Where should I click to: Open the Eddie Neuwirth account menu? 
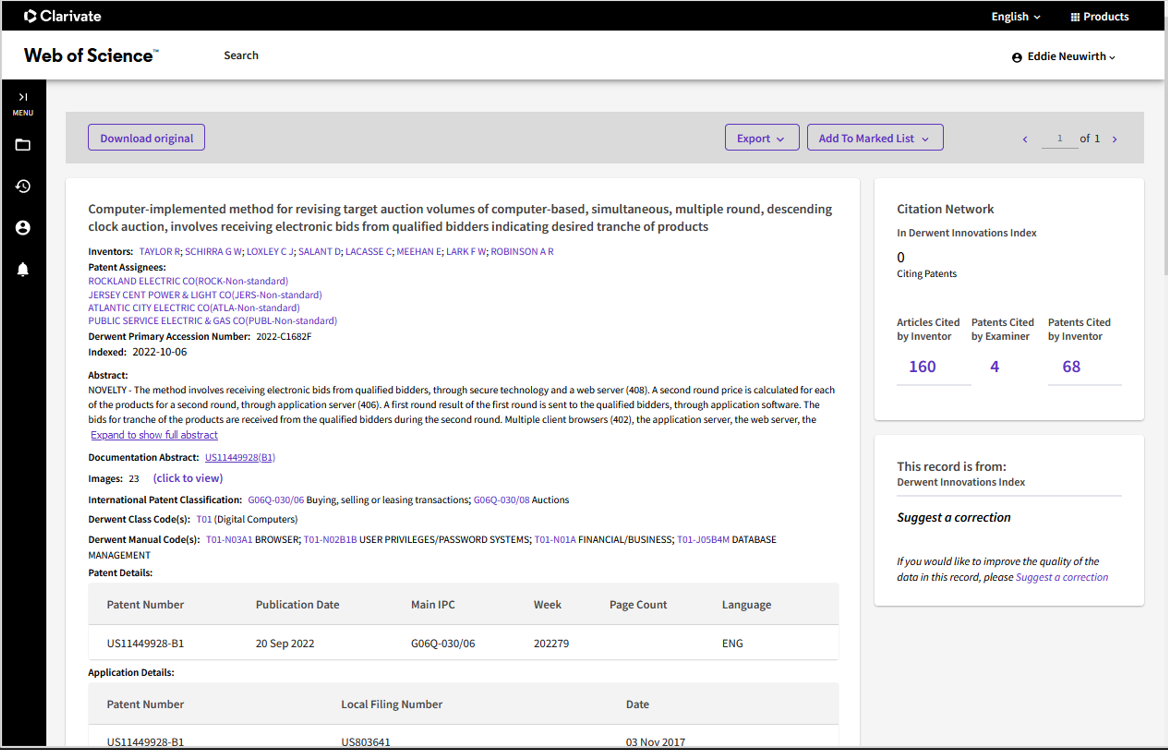(1064, 57)
